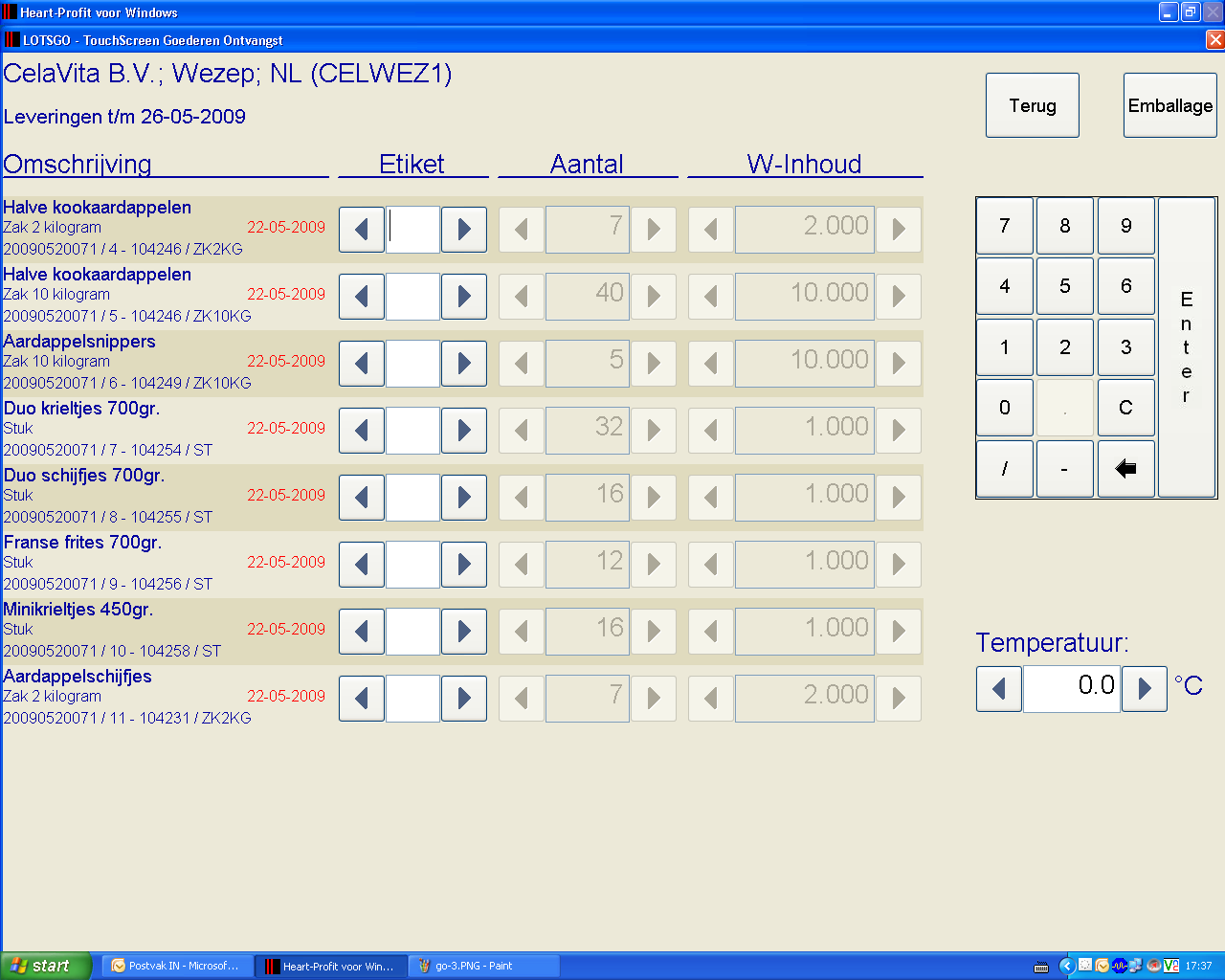
Task: Increase Etiket for Halve kookaardappelen Zak 2 kilogram
Action: (464, 230)
